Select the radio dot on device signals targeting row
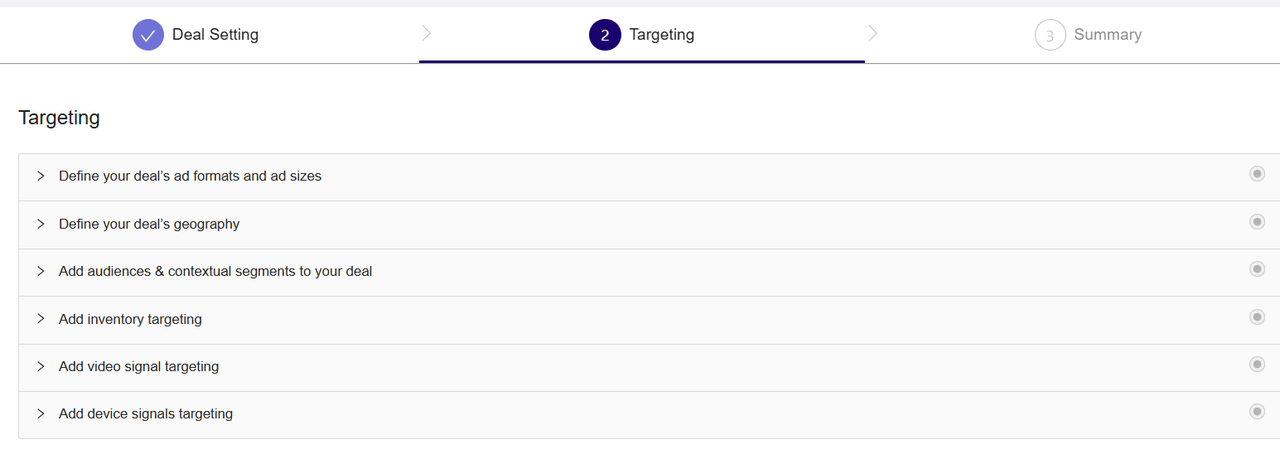Viewport: 1280px width, 459px height. pos(1257,412)
